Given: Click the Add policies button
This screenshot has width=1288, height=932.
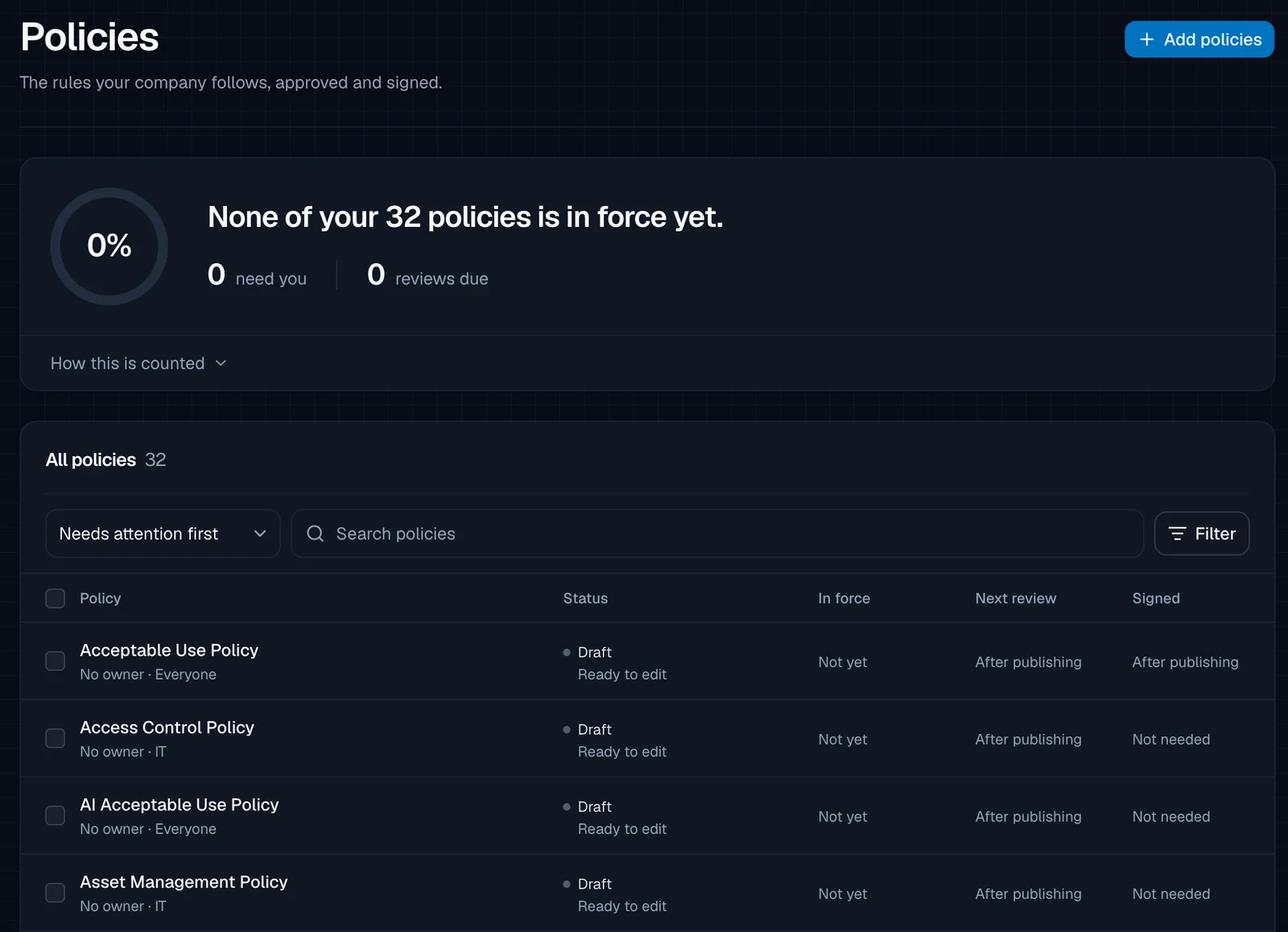Looking at the screenshot, I should tap(1199, 39).
